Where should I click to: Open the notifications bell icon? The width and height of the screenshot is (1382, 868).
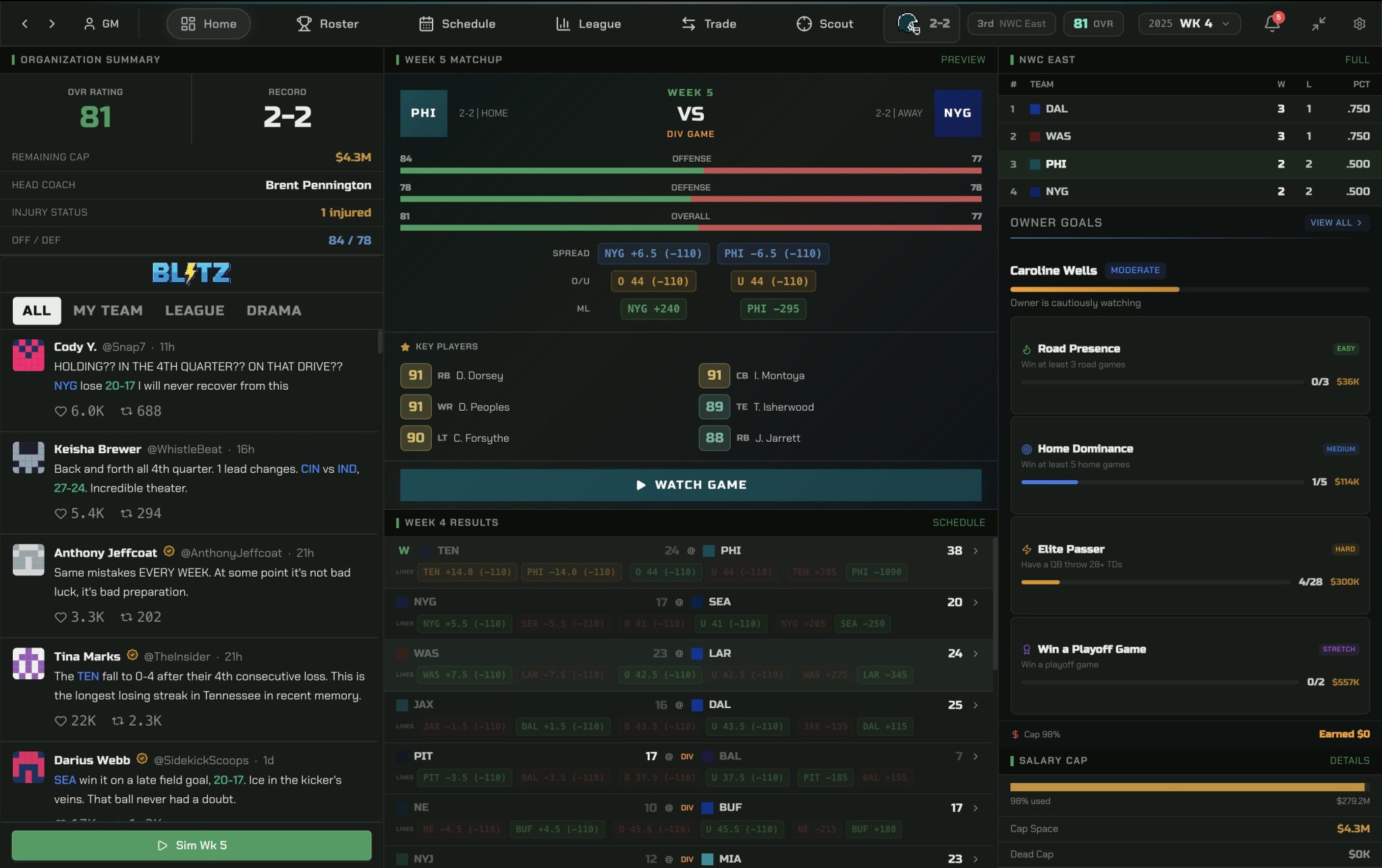[1272, 24]
